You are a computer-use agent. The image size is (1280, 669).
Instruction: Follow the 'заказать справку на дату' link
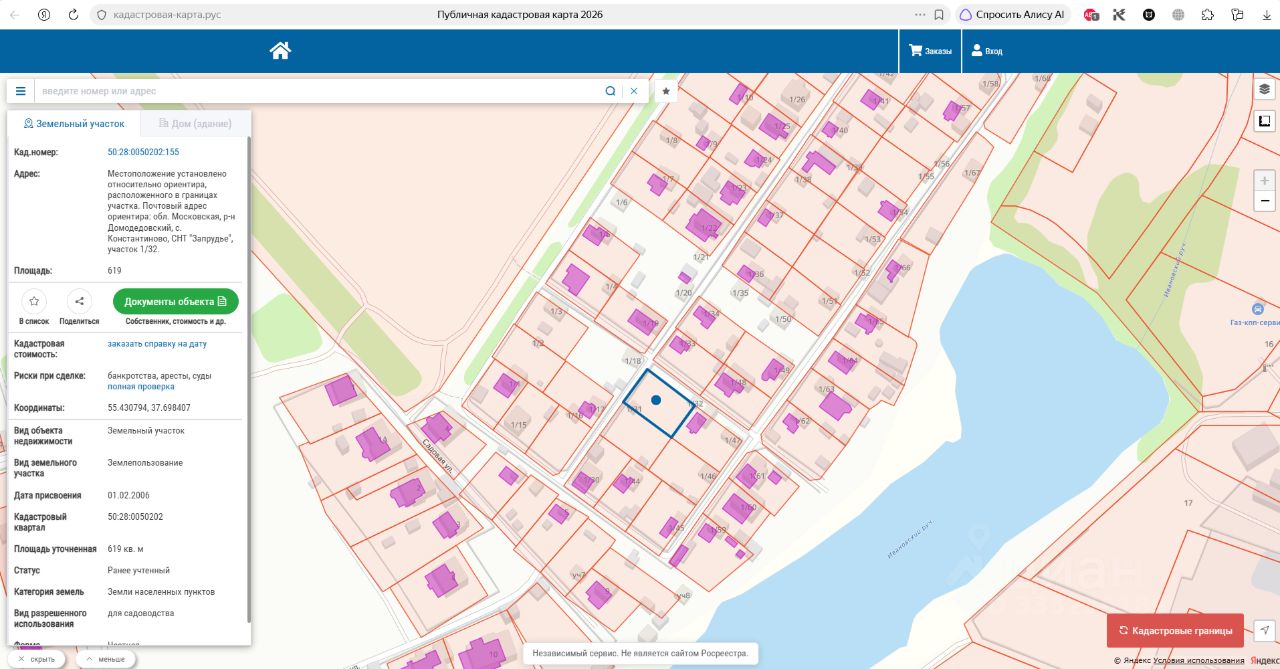pyautogui.click(x=157, y=343)
